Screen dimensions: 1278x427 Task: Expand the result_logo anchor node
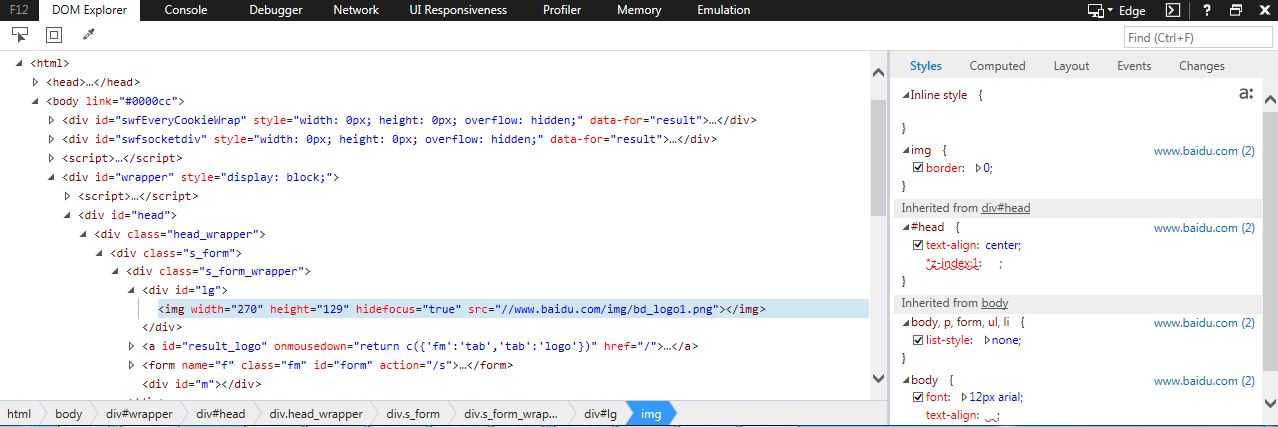click(x=132, y=346)
